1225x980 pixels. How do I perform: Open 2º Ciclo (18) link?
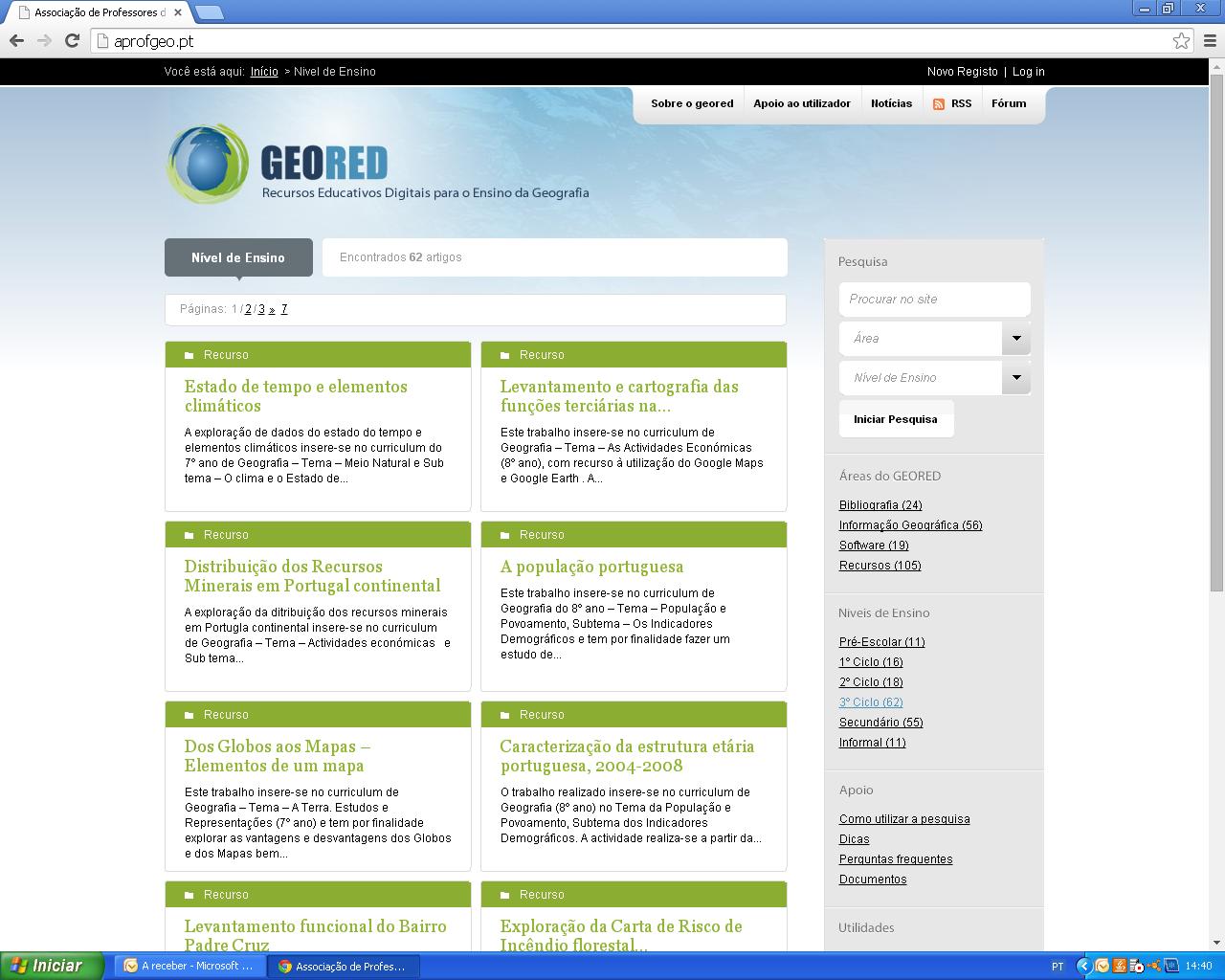coord(871,682)
